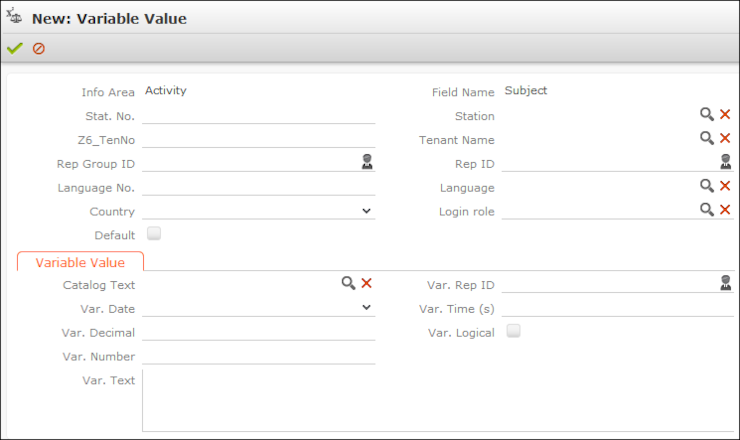Click into the Stat. No. field

(x=258, y=115)
